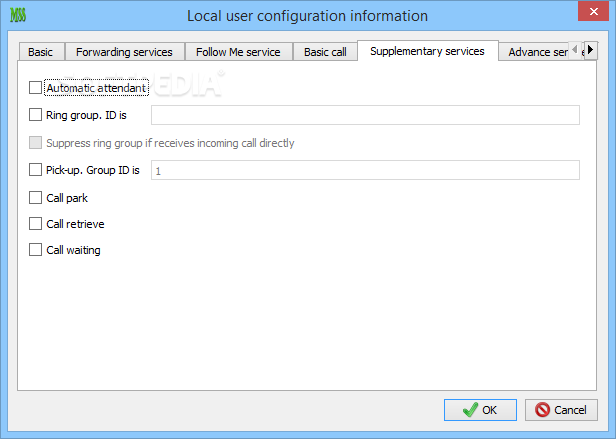
Task: Confirm settings with OK button
Action: tap(480, 410)
